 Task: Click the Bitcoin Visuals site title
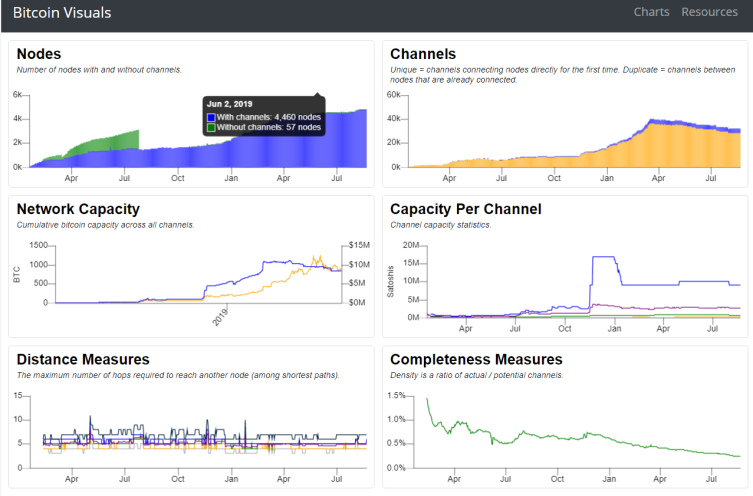[62, 13]
